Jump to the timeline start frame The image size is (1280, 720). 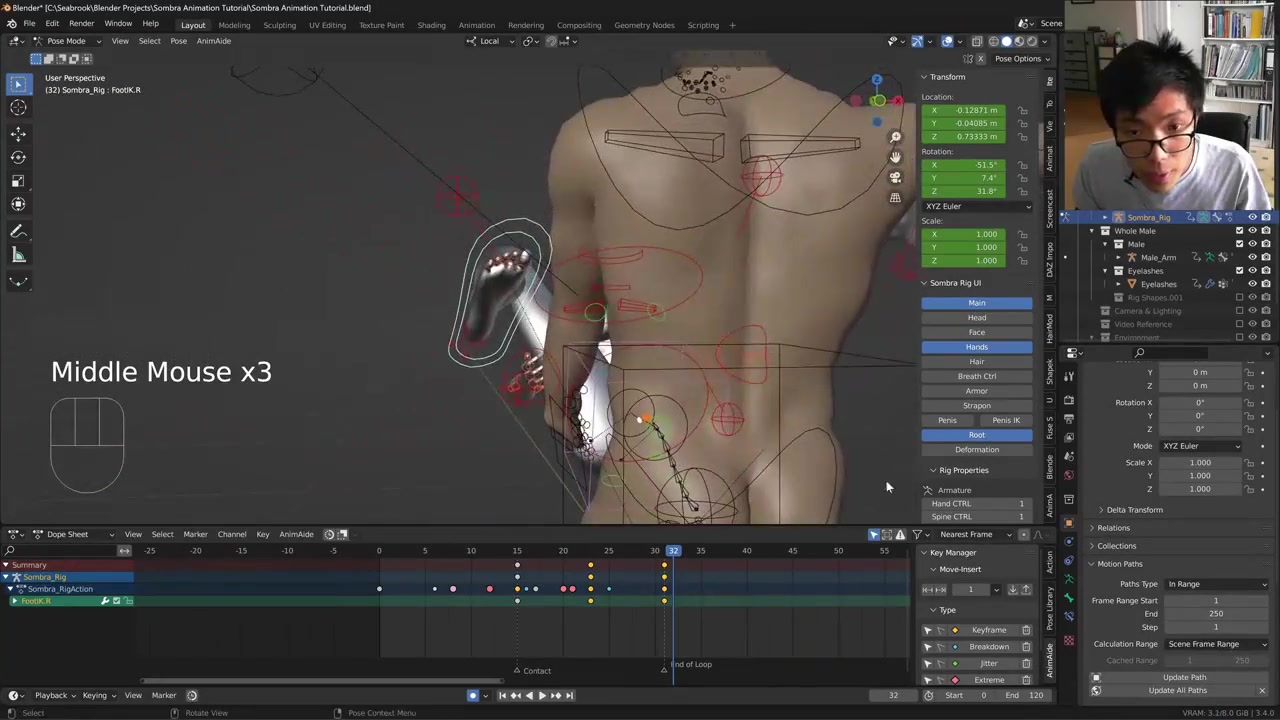pyautogui.click(x=502, y=696)
